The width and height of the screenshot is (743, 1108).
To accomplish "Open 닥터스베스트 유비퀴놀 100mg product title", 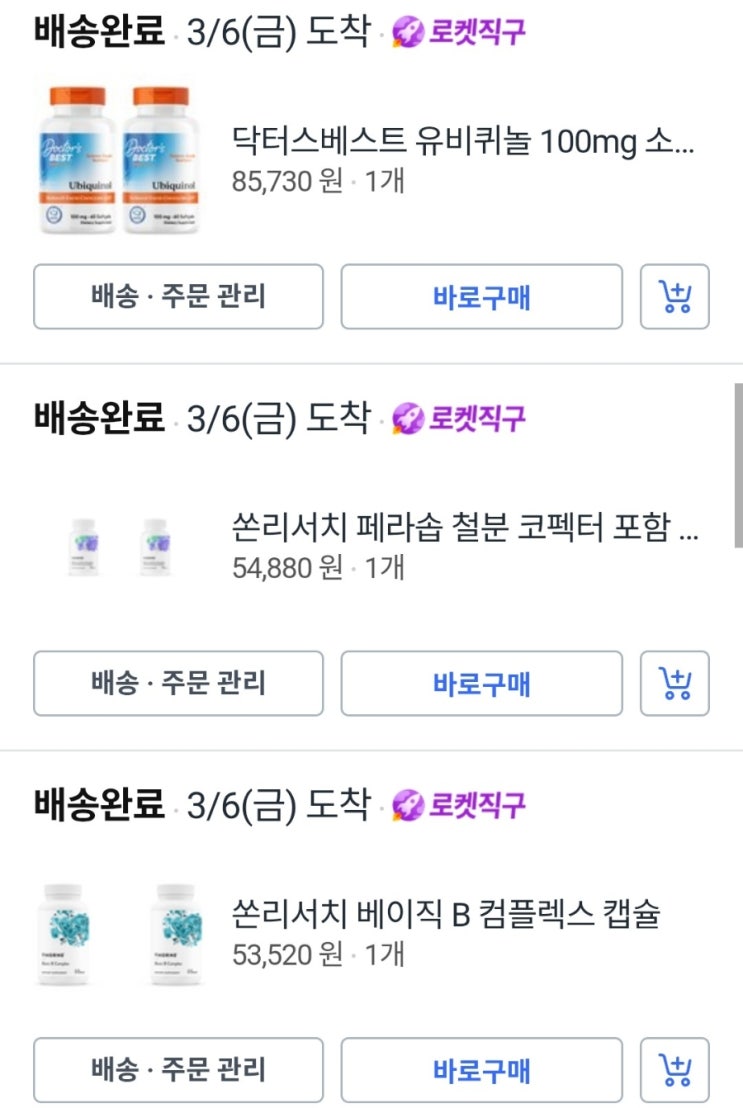I will click(x=462, y=141).
